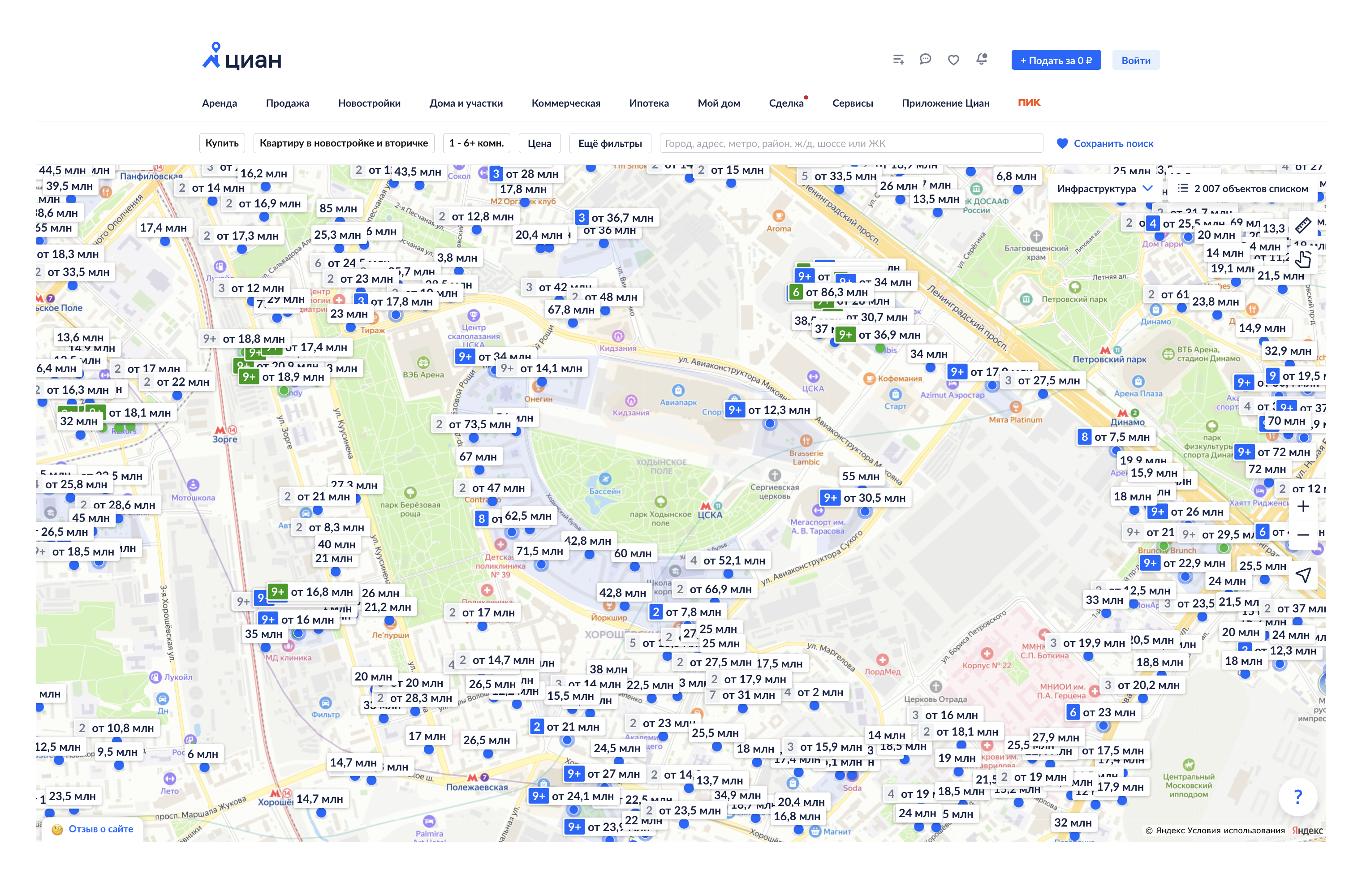Open the Дома и участки menu
The height and width of the screenshot is (896, 1362).
(466, 103)
